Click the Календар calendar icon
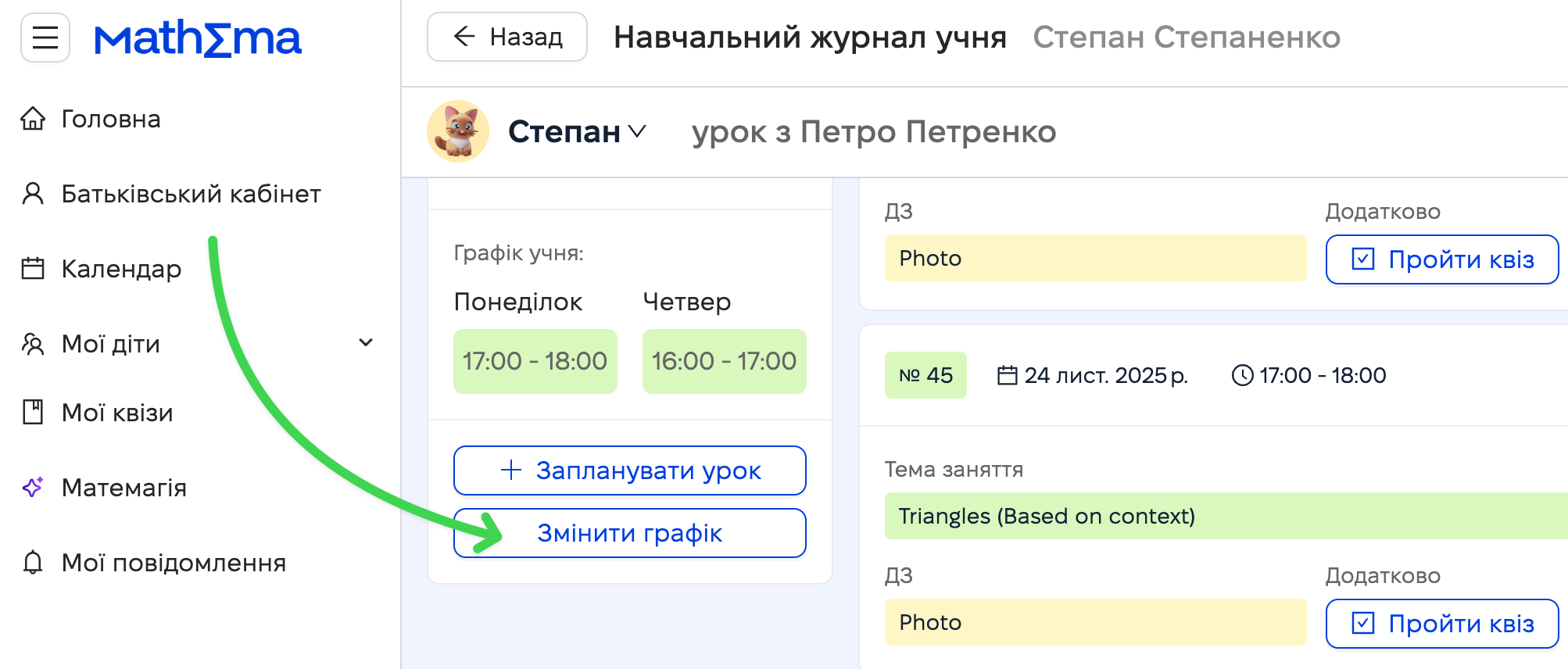This screenshot has width=1568, height=669. click(x=33, y=269)
